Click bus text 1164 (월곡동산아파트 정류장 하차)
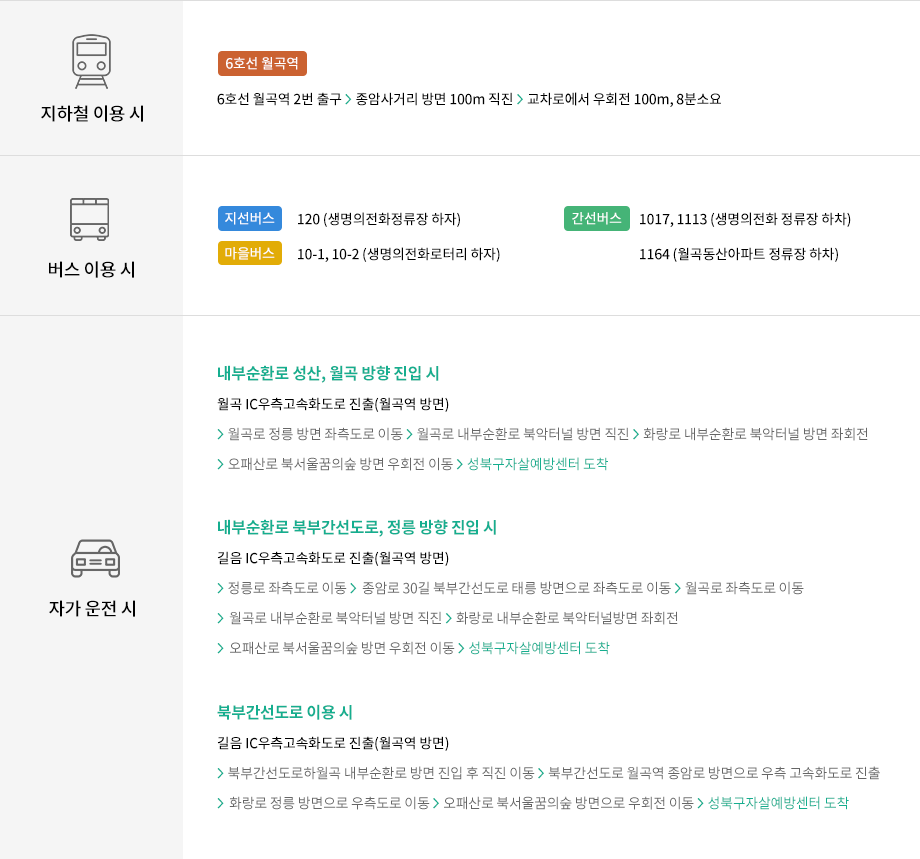Image resolution: width=920 pixels, height=859 pixels. pyautogui.click(x=739, y=254)
